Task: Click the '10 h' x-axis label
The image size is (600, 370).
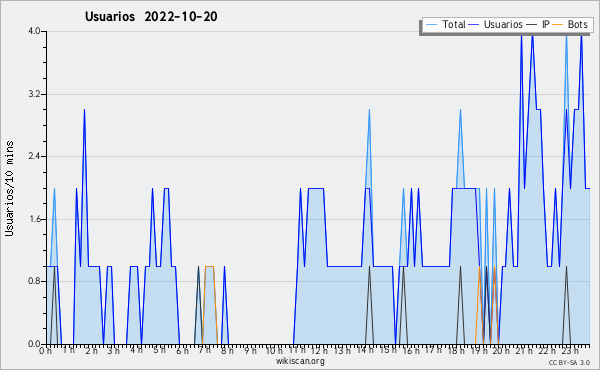Action: [274, 351]
